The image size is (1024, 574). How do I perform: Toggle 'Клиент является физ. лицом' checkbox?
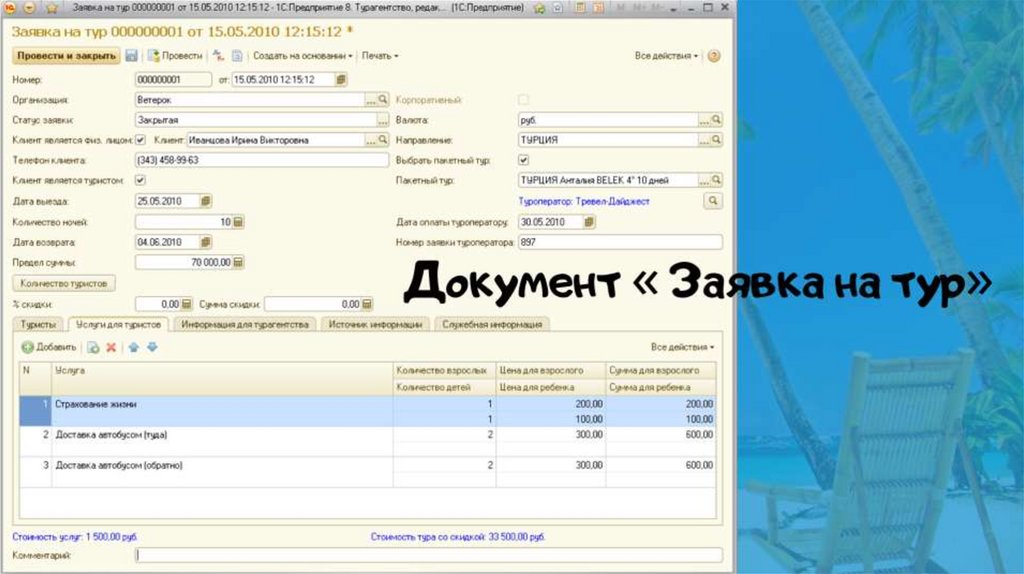coord(140,140)
